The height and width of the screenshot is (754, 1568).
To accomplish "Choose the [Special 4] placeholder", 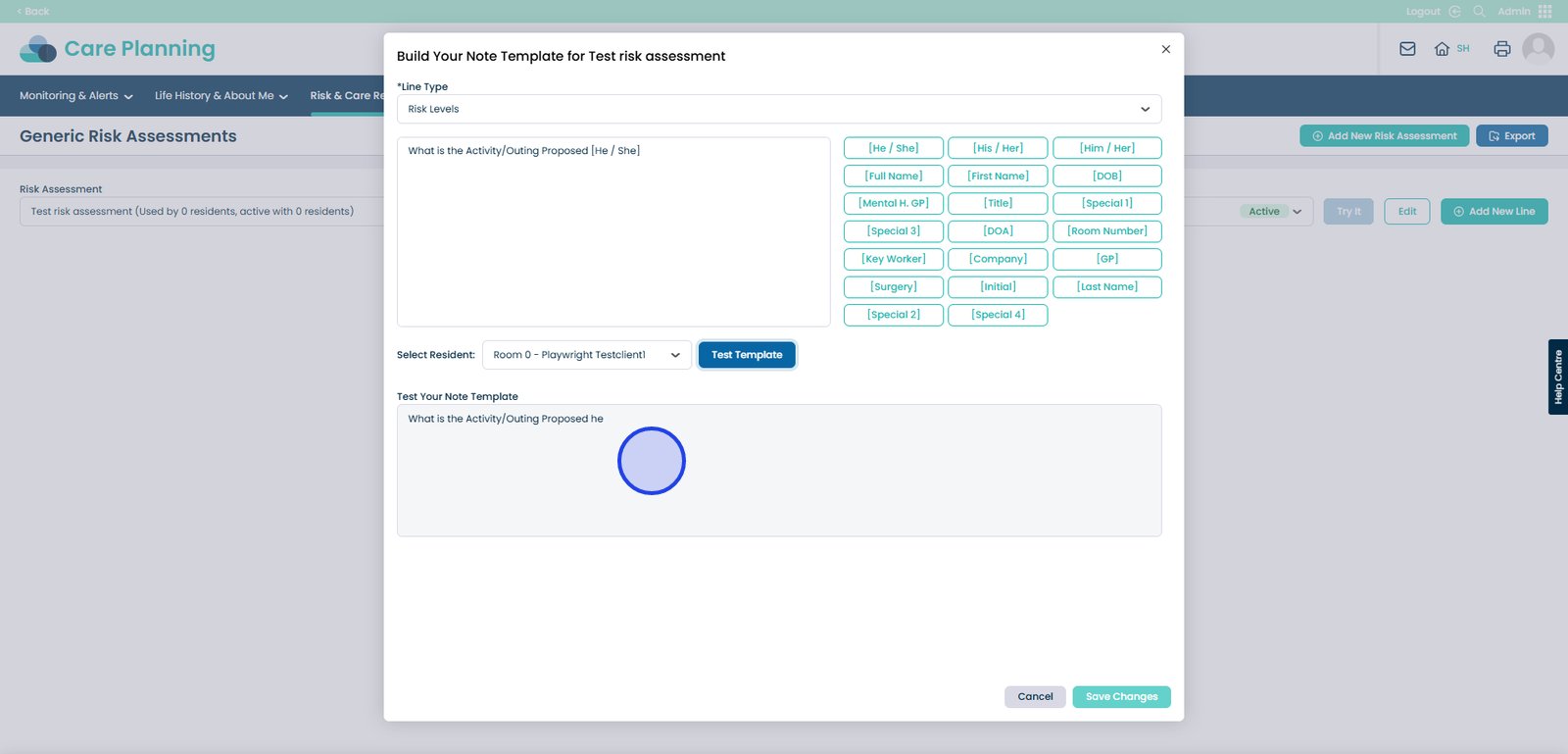I will 998,315.
